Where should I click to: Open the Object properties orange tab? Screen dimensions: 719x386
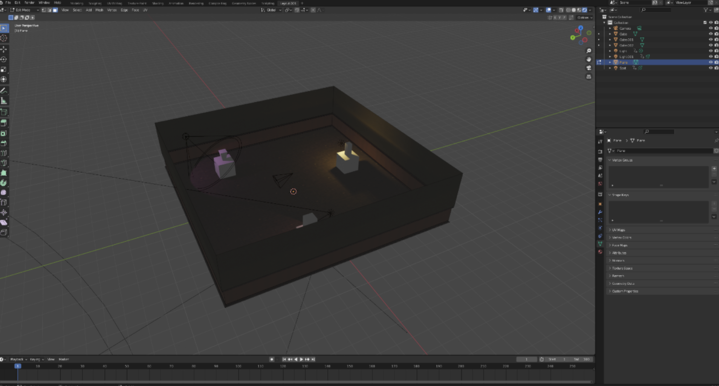tap(600, 204)
